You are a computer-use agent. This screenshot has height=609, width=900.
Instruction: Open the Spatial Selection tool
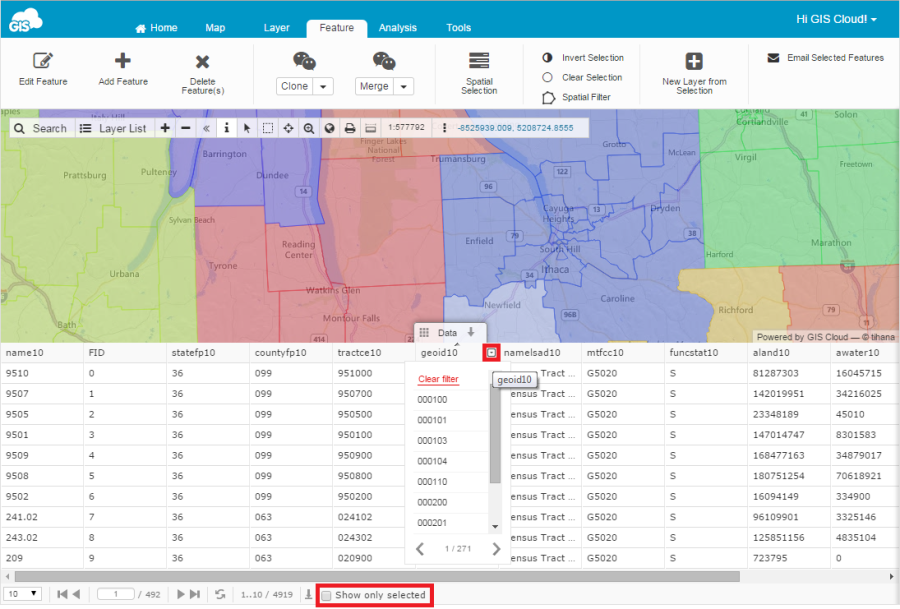479,62
